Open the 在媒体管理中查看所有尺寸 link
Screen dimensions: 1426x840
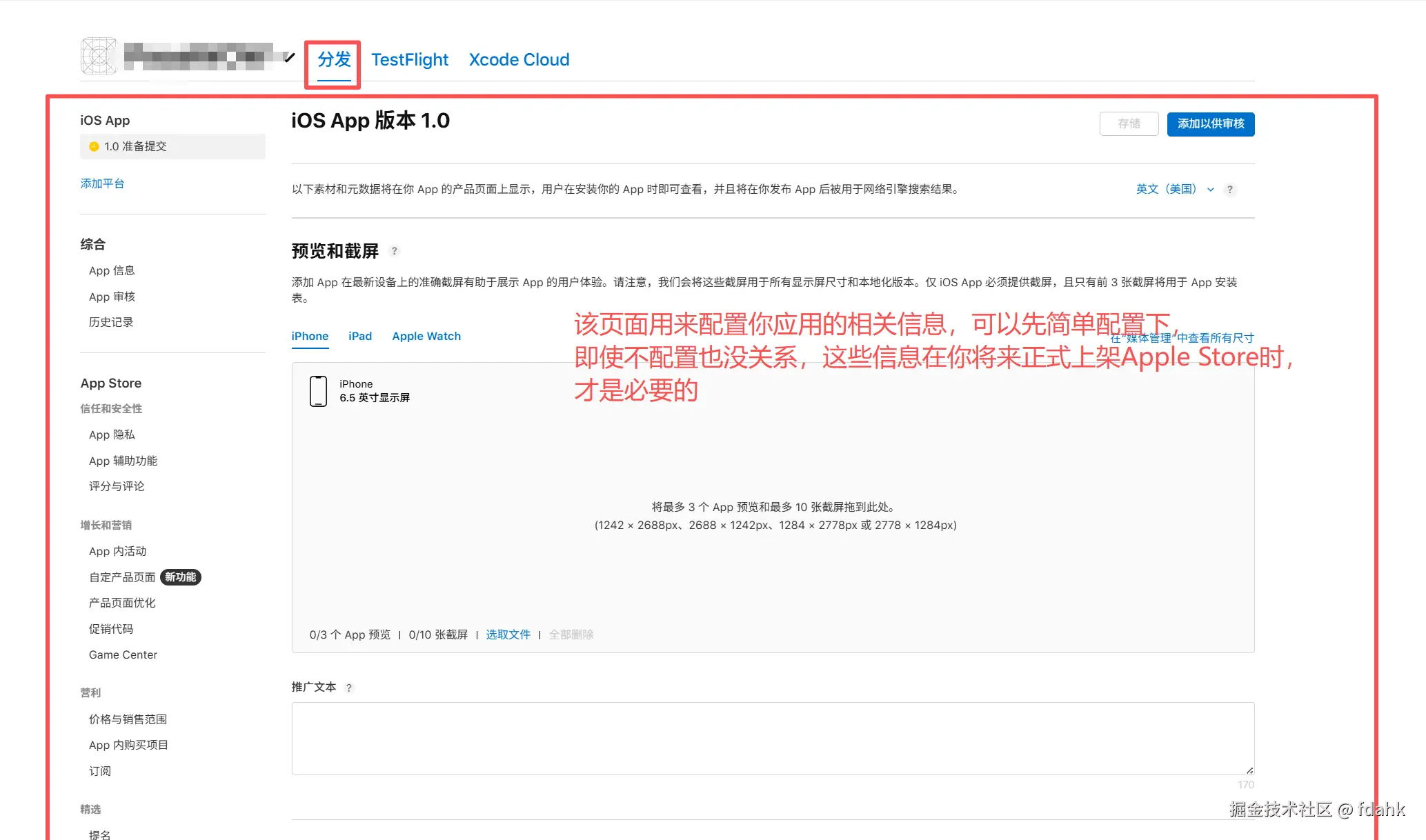click(1214, 338)
